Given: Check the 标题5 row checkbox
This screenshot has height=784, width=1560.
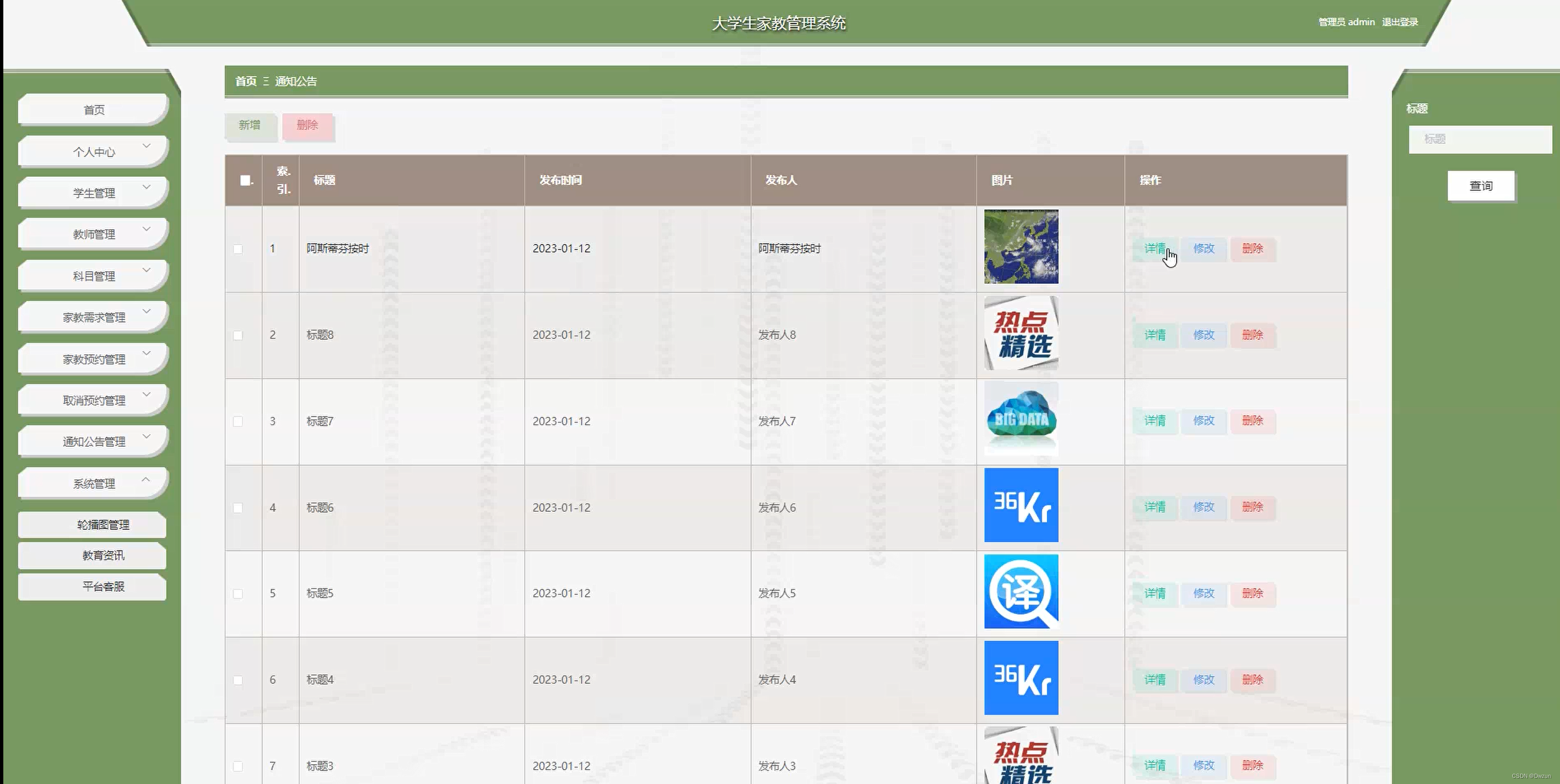Looking at the screenshot, I should [238, 594].
